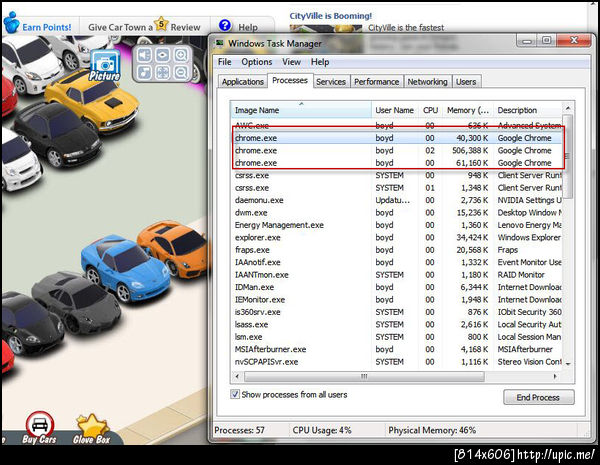
Task: Sort by the Description column header
Action: [528, 110]
